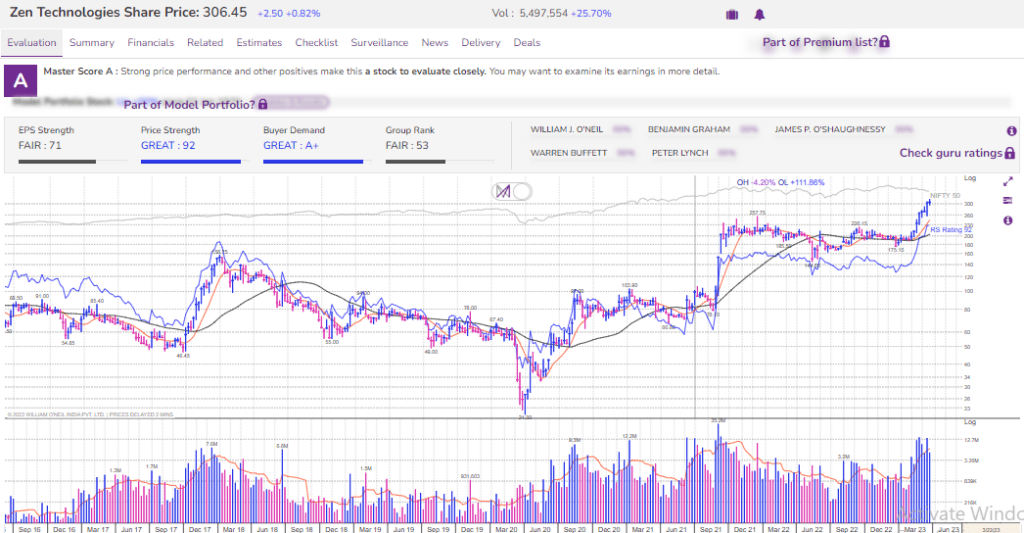
Task: Select Warren Buffett guru rating
Action: (x=569, y=153)
